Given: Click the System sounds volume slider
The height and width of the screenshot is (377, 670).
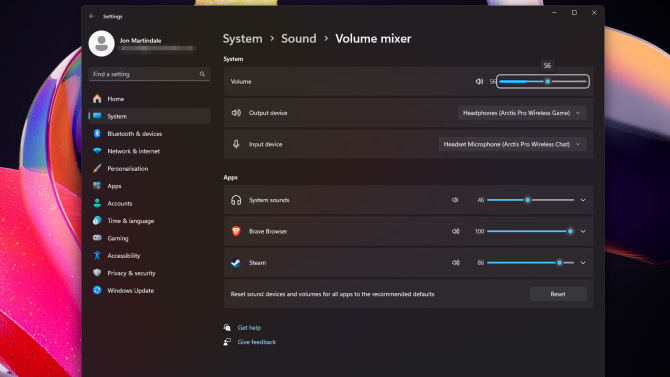Looking at the screenshot, I should 530,200.
